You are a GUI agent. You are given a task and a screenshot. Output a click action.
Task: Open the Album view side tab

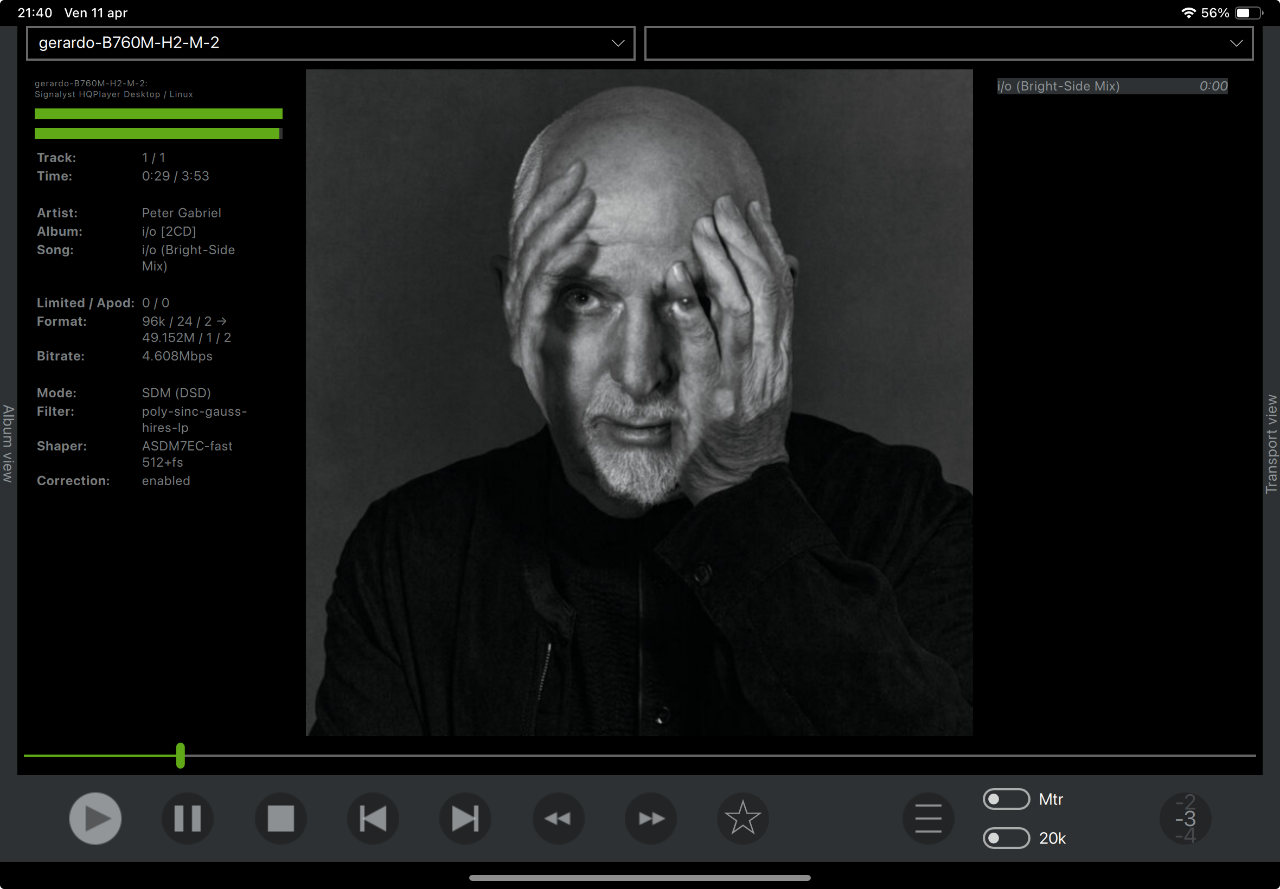click(x=8, y=444)
